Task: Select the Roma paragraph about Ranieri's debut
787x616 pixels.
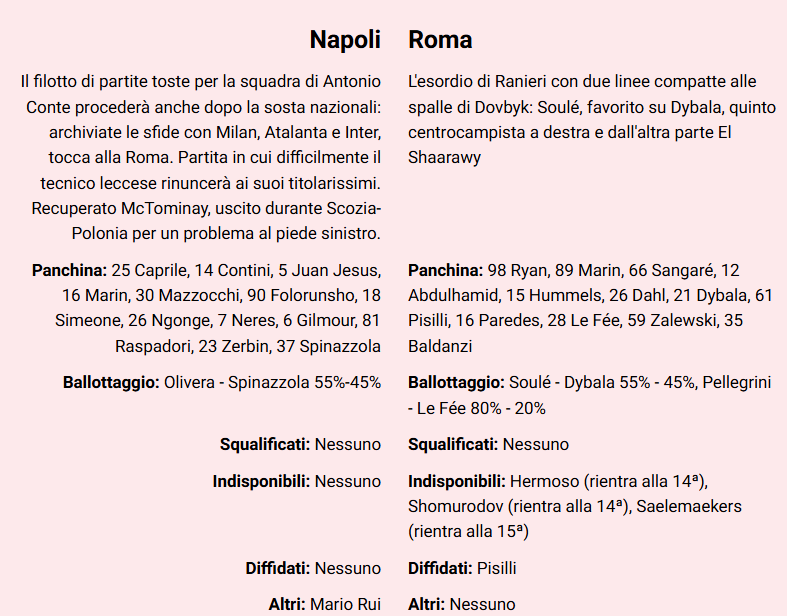Action: click(x=584, y=119)
